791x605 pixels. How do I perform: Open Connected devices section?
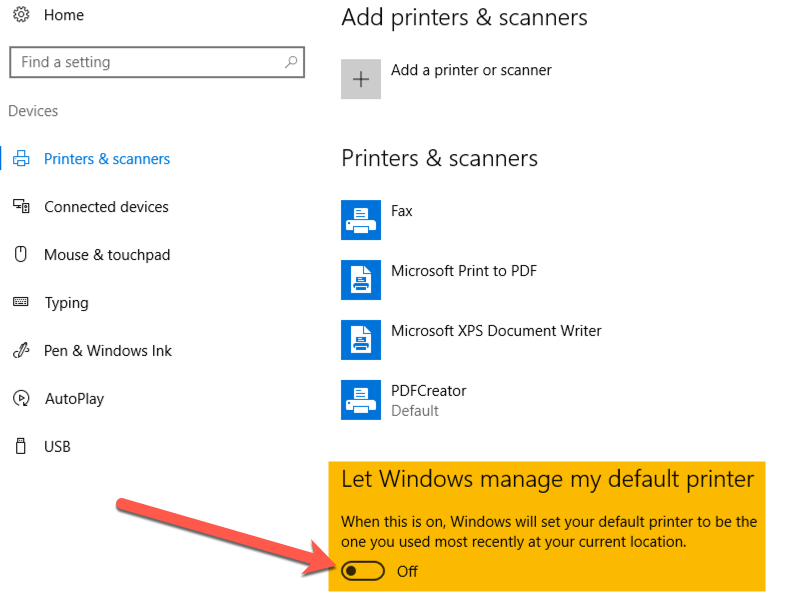[x=106, y=207]
